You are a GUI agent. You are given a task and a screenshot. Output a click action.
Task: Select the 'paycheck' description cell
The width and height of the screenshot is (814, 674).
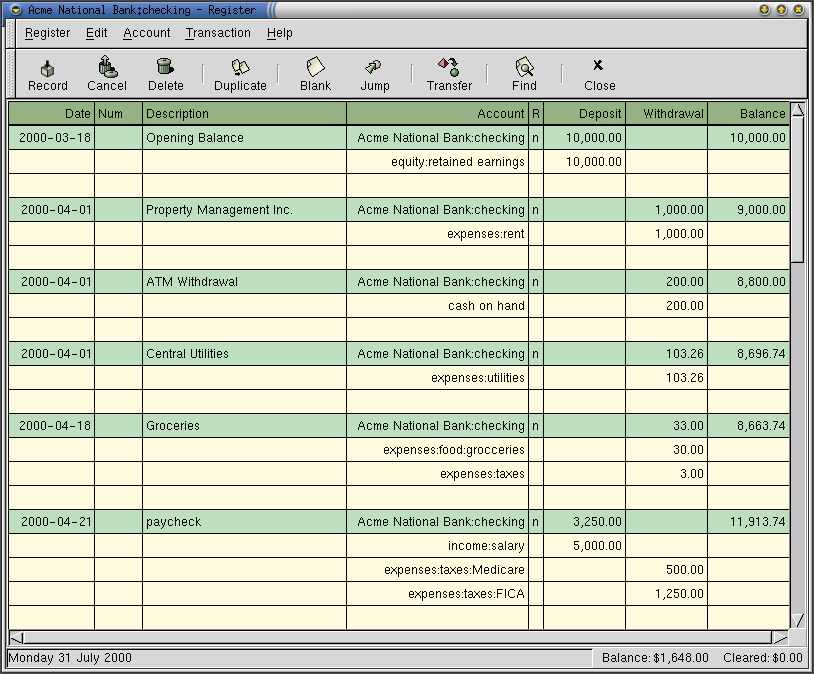pyautogui.click(x=244, y=522)
